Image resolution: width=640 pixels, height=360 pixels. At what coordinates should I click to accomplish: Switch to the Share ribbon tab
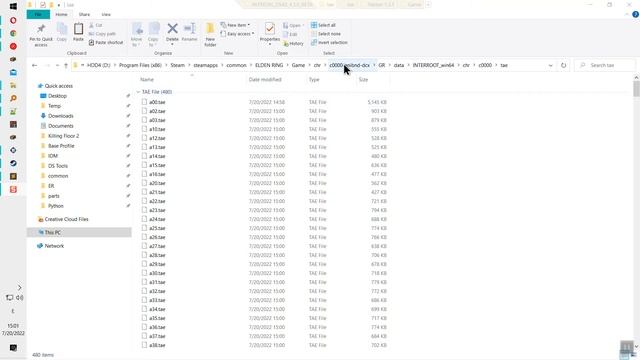pyautogui.click(x=84, y=14)
